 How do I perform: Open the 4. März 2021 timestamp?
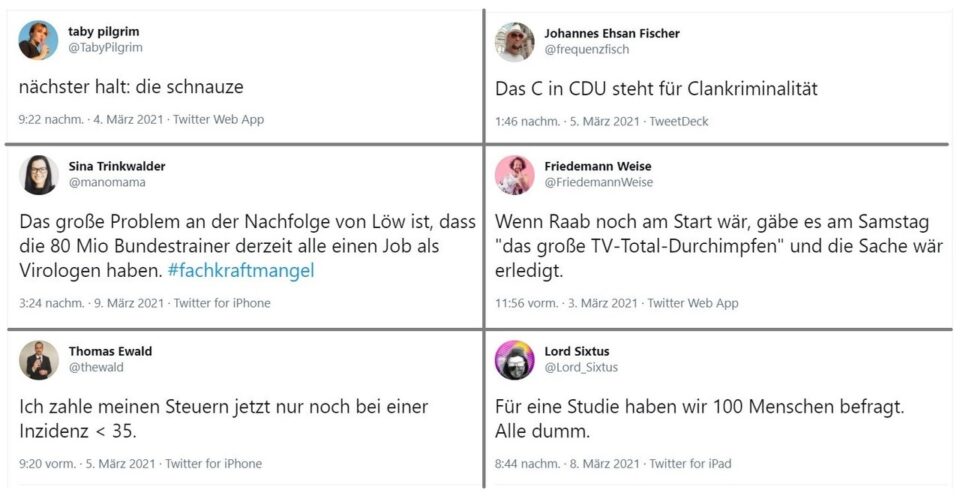coord(128,119)
